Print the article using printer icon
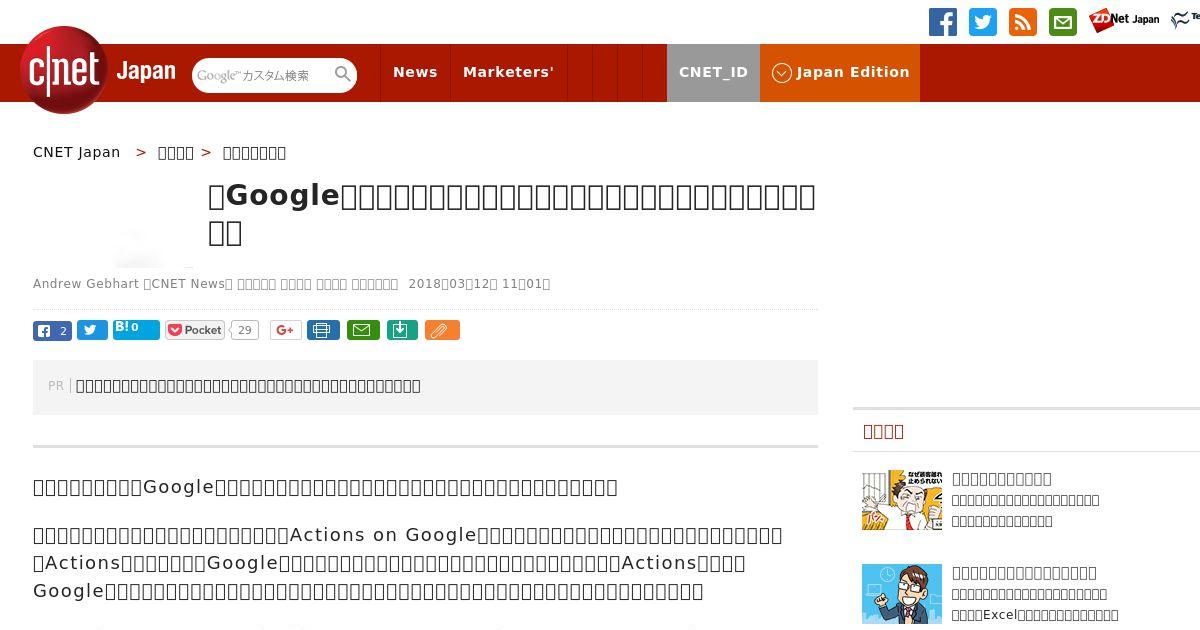Screen dimensions: 1200x630 [323, 330]
